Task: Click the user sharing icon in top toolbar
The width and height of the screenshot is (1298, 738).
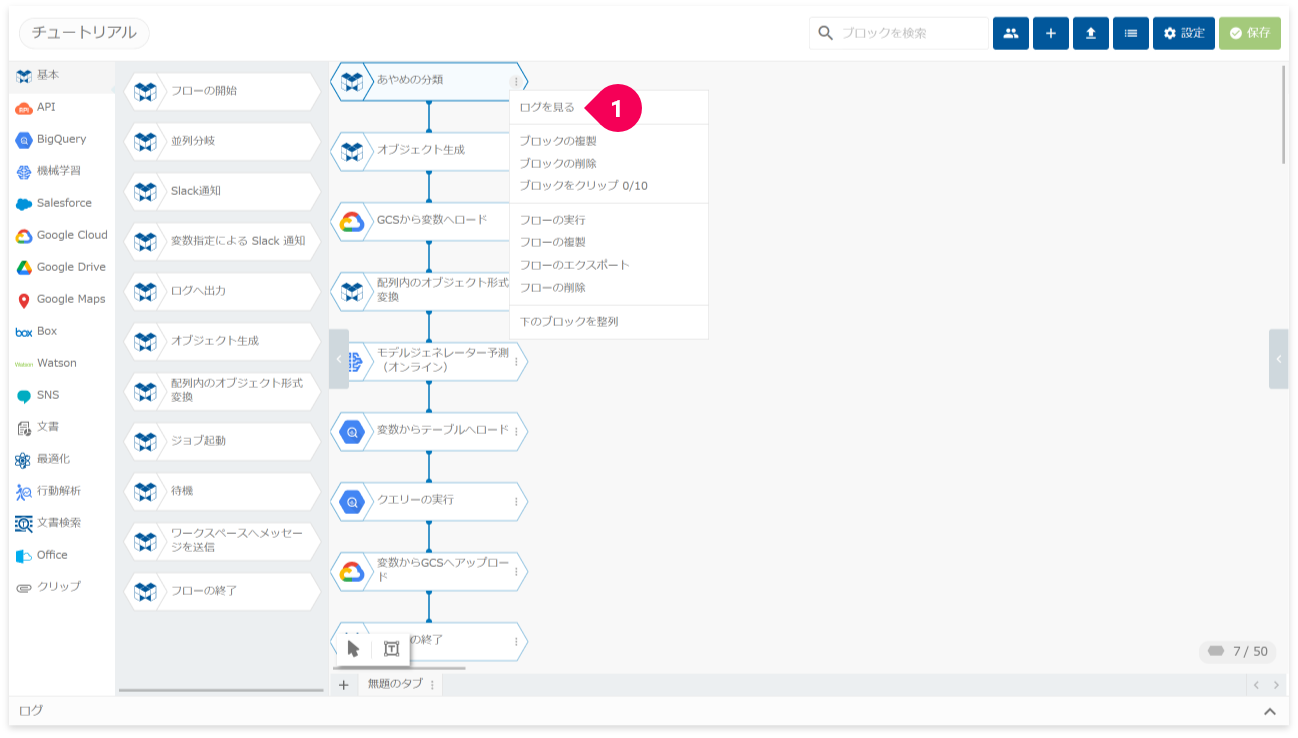Action: coord(1010,33)
